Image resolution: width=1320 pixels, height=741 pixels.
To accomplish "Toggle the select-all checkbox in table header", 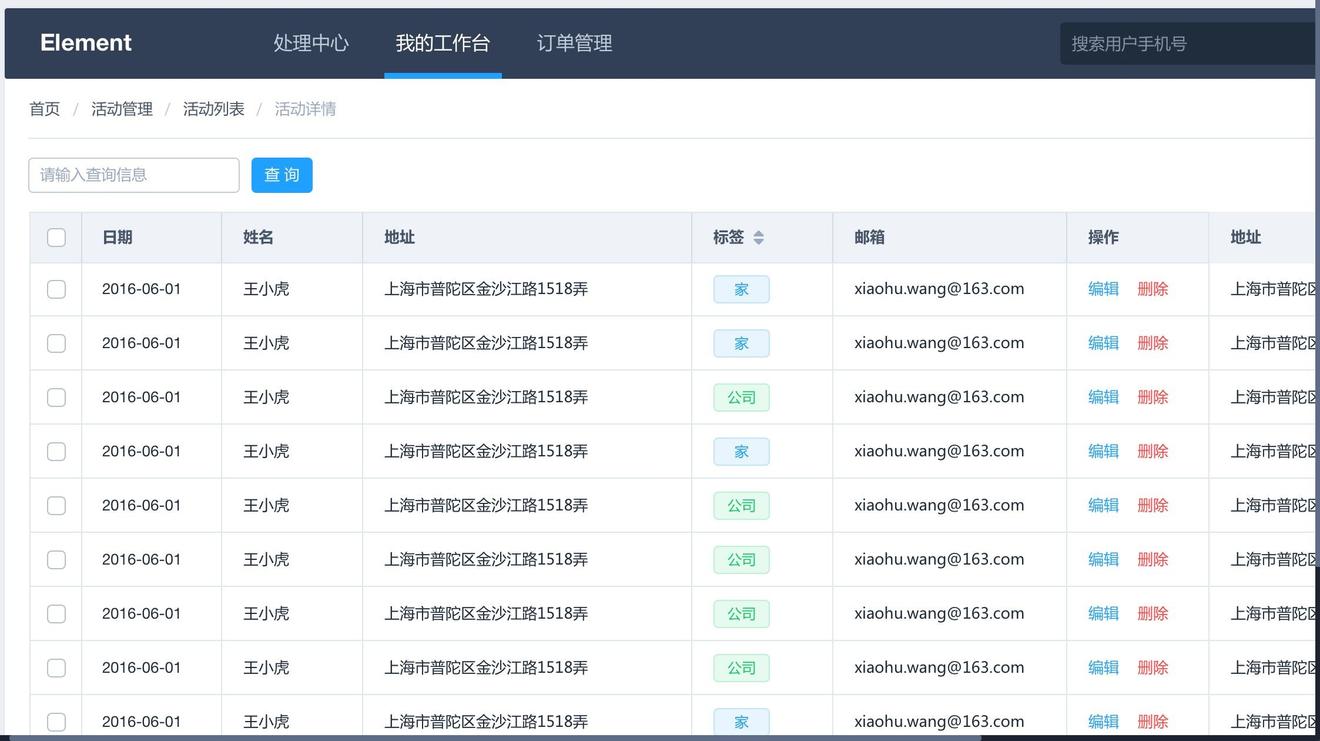I will [56, 237].
